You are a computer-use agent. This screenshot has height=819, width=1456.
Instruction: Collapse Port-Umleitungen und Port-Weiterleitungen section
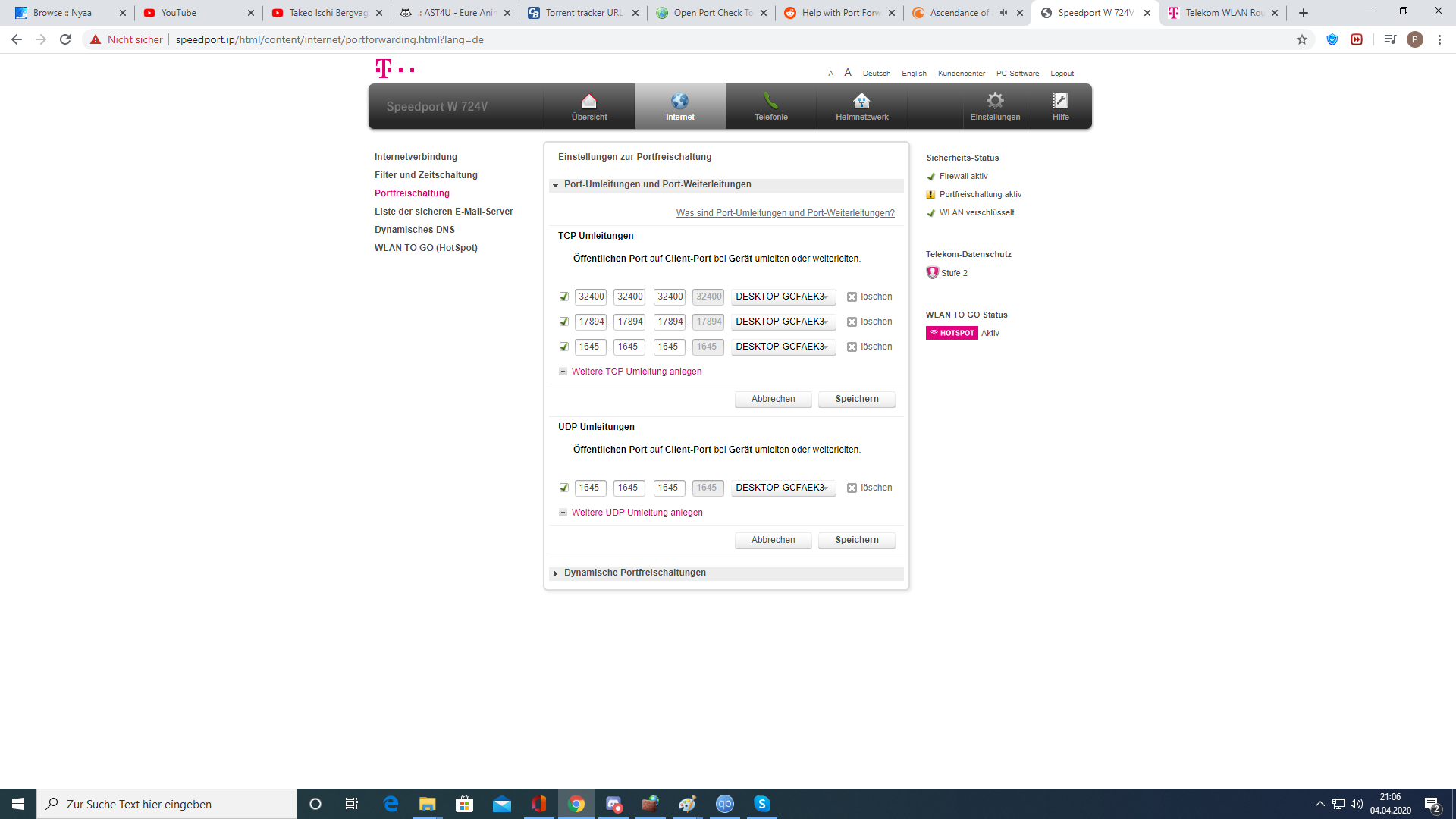[657, 184]
